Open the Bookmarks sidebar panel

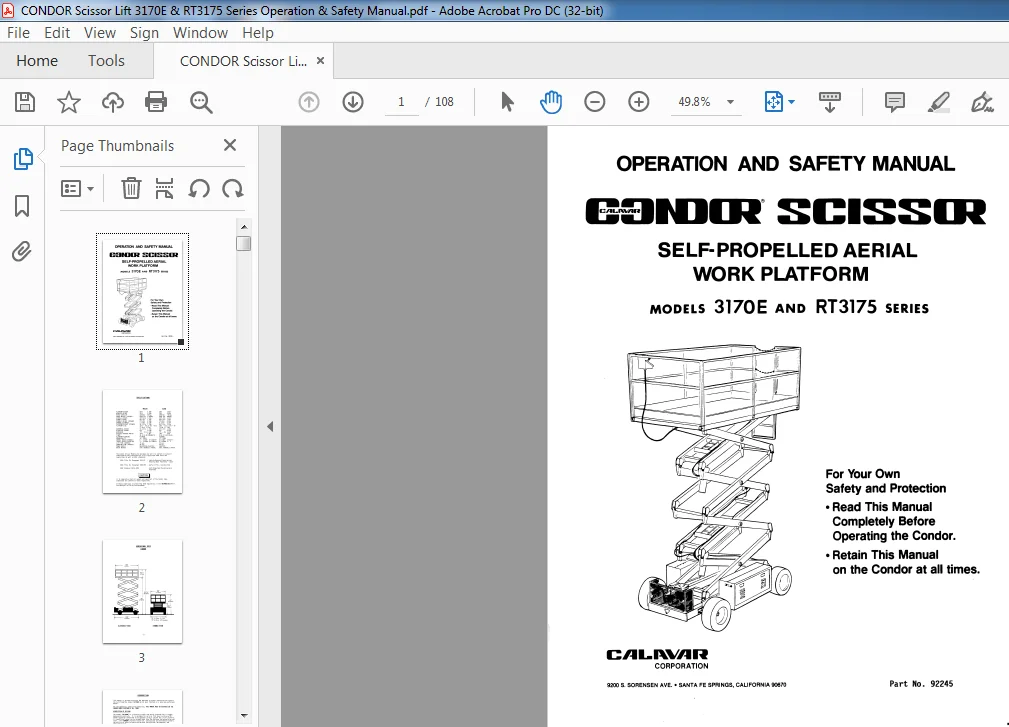(x=22, y=206)
